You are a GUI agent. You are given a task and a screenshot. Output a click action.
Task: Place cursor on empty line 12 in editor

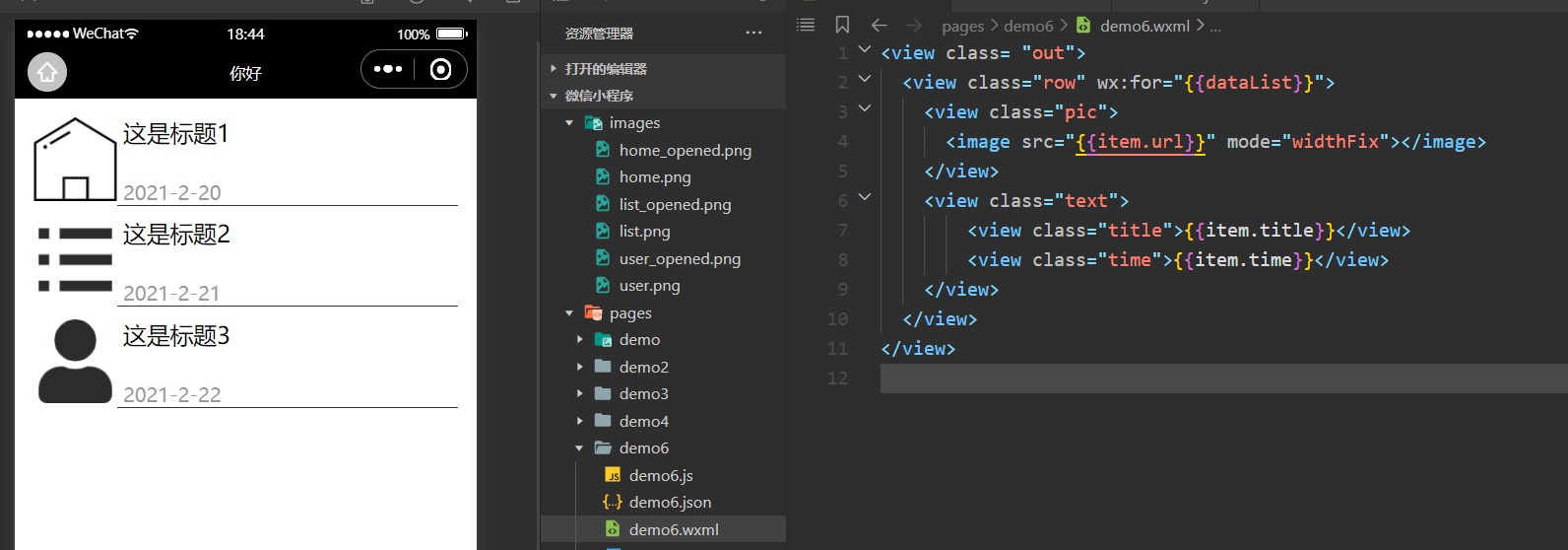[x=1223, y=378]
